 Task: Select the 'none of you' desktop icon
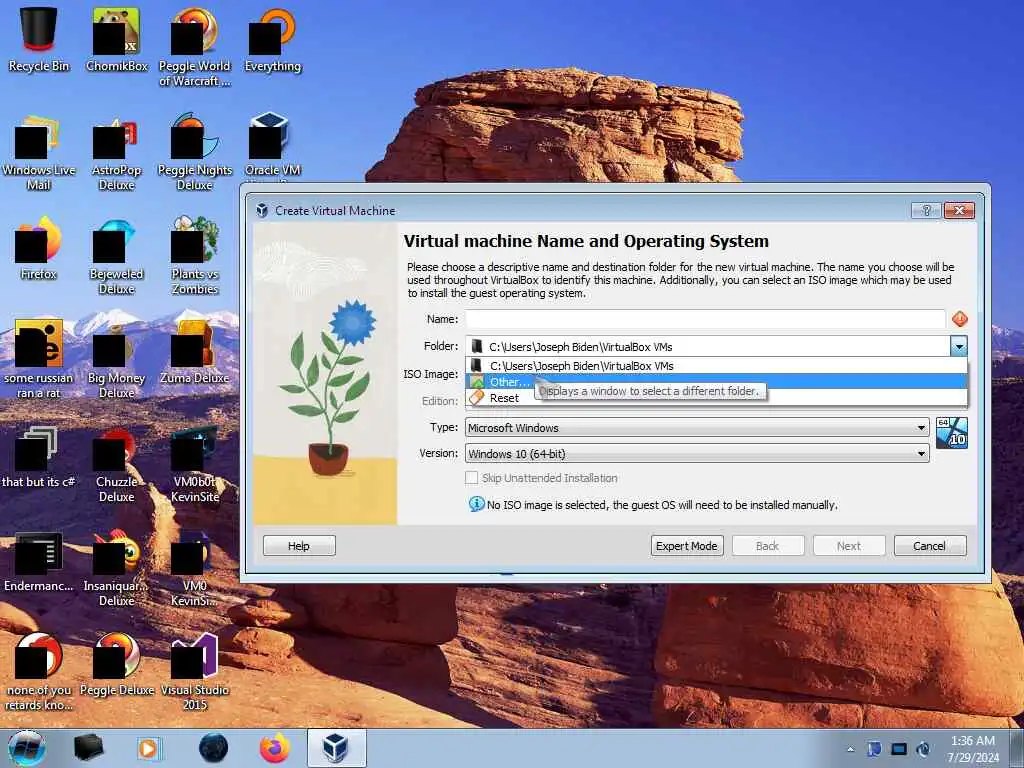[39, 671]
